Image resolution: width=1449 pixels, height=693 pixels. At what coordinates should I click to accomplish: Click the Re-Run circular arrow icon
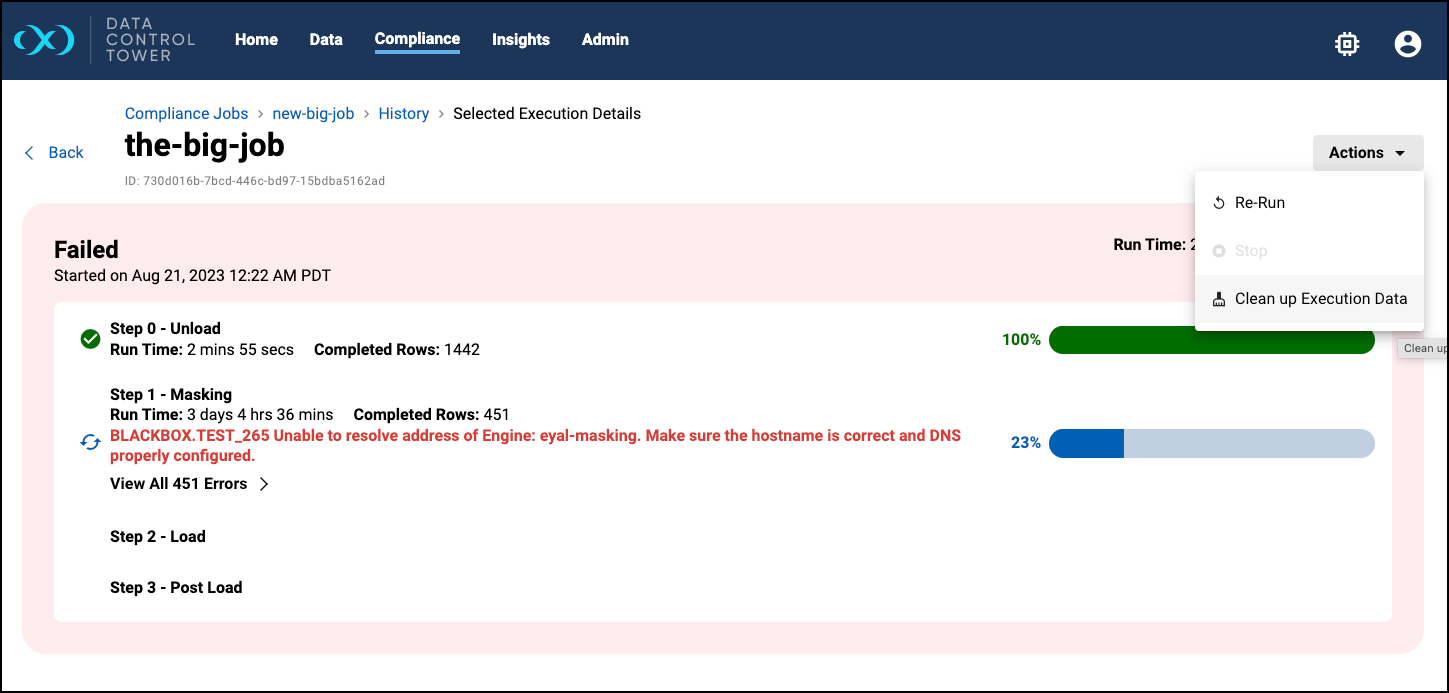coord(1218,203)
